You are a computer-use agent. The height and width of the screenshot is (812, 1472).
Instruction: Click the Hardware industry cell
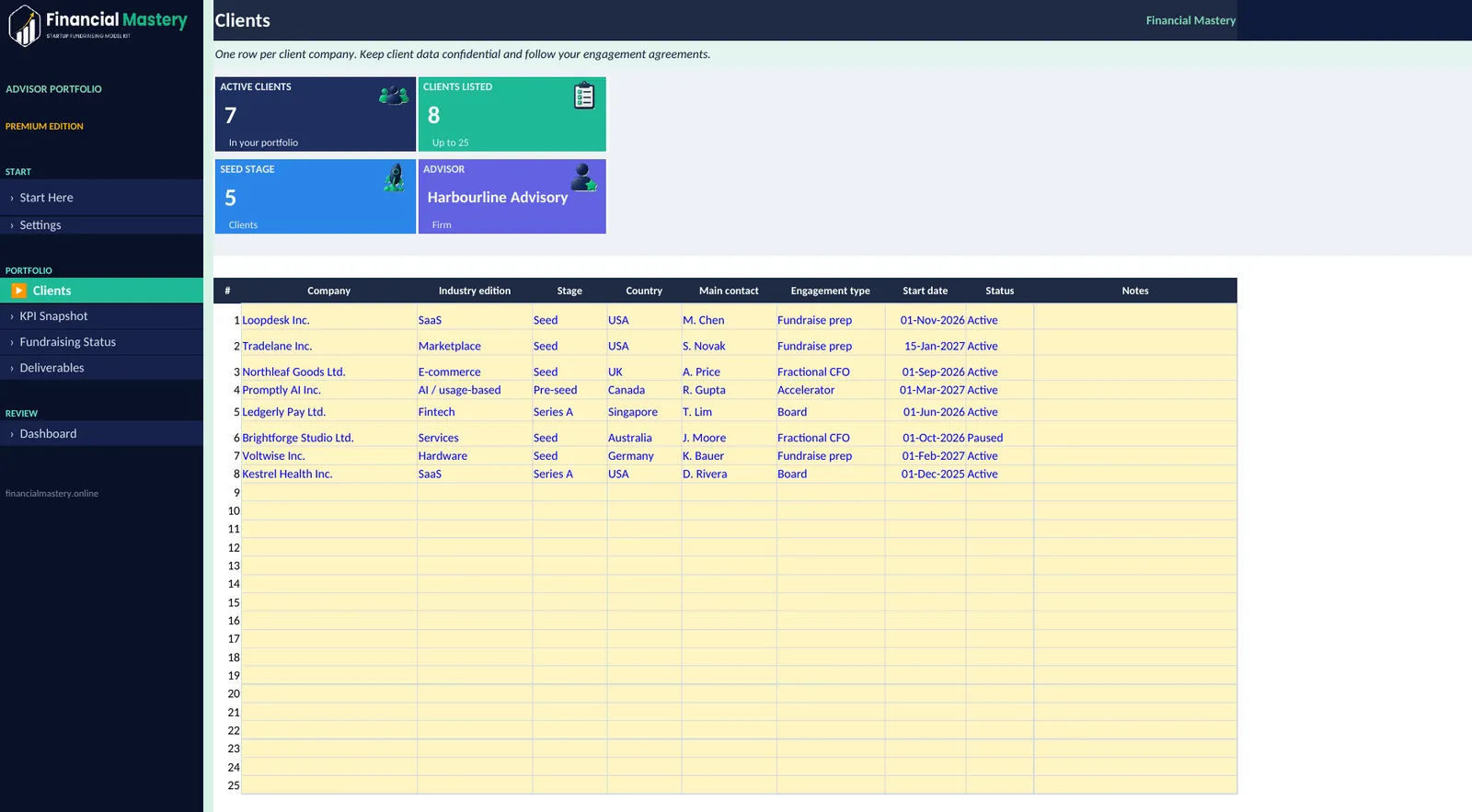coord(475,456)
